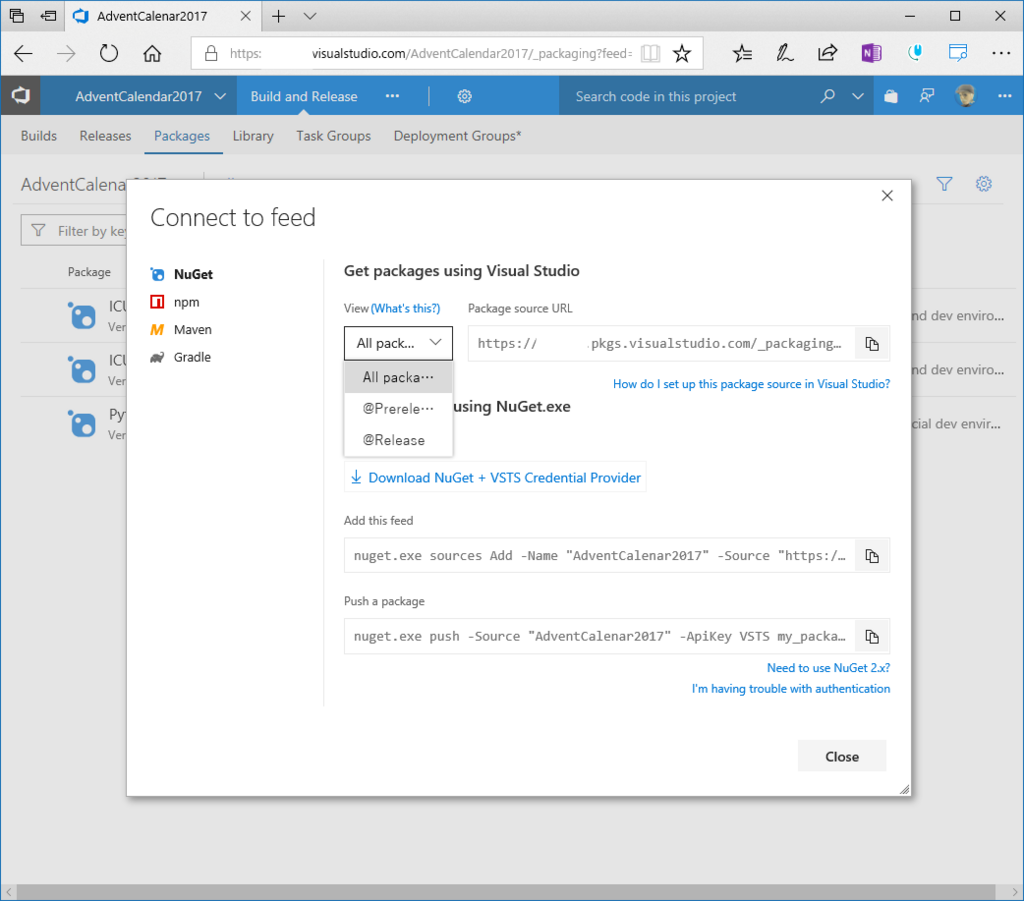Image resolution: width=1024 pixels, height=901 pixels.
Task: Select Maven feed type
Action: tap(181, 330)
